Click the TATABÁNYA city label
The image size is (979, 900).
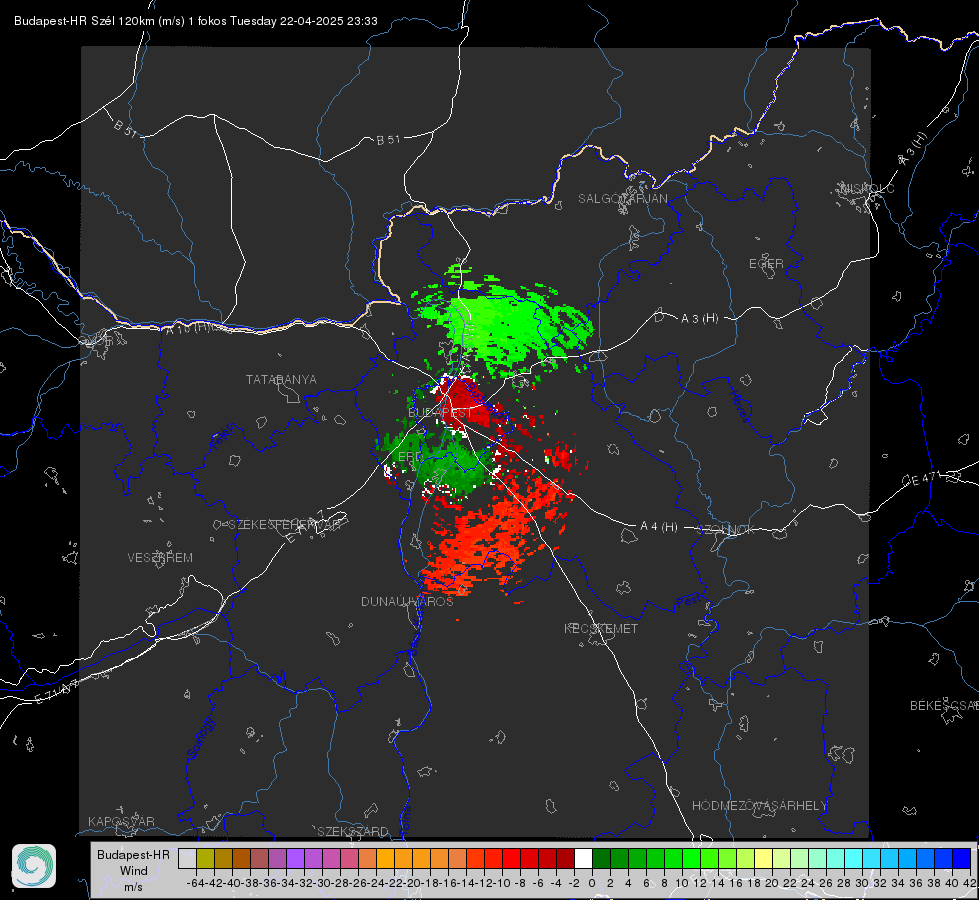[x=281, y=379]
